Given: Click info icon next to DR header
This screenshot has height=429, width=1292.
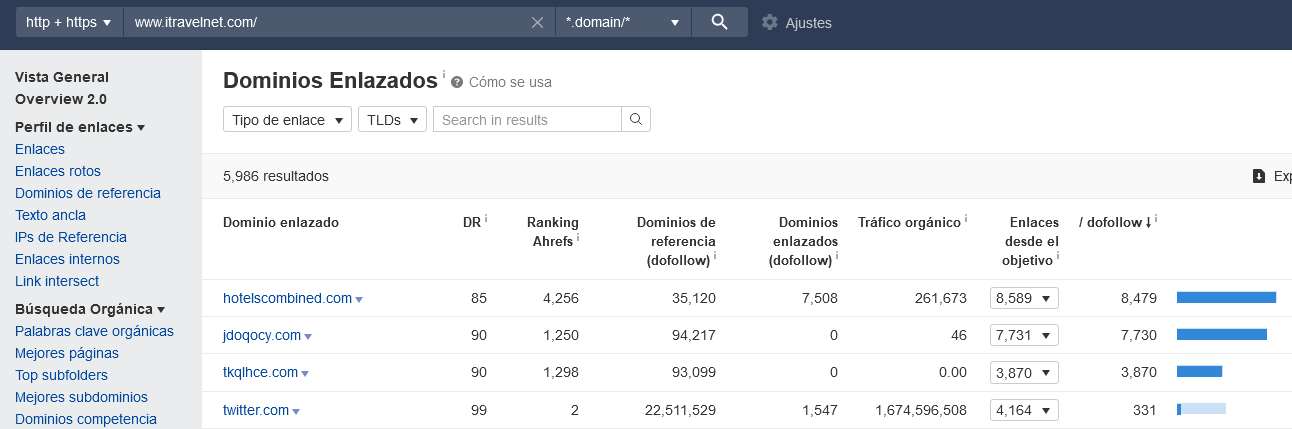Looking at the screenshot, I should coord(486,218).
